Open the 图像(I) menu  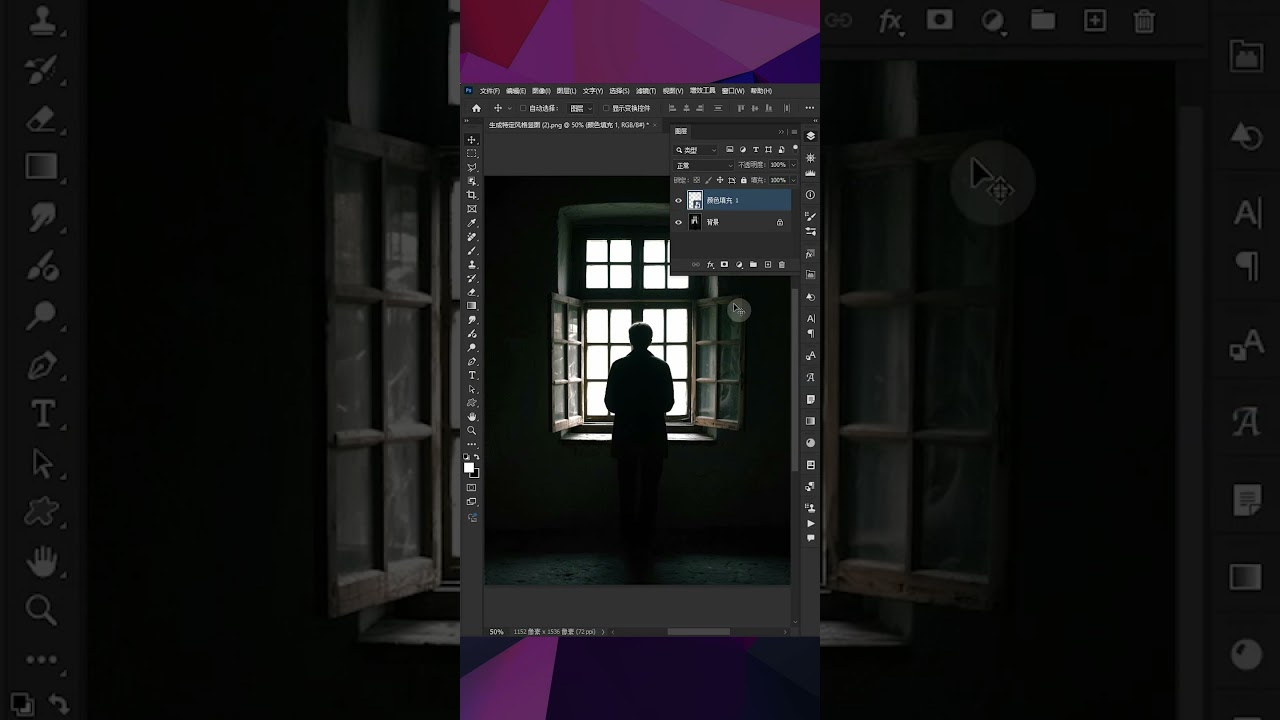pos(541,91)
